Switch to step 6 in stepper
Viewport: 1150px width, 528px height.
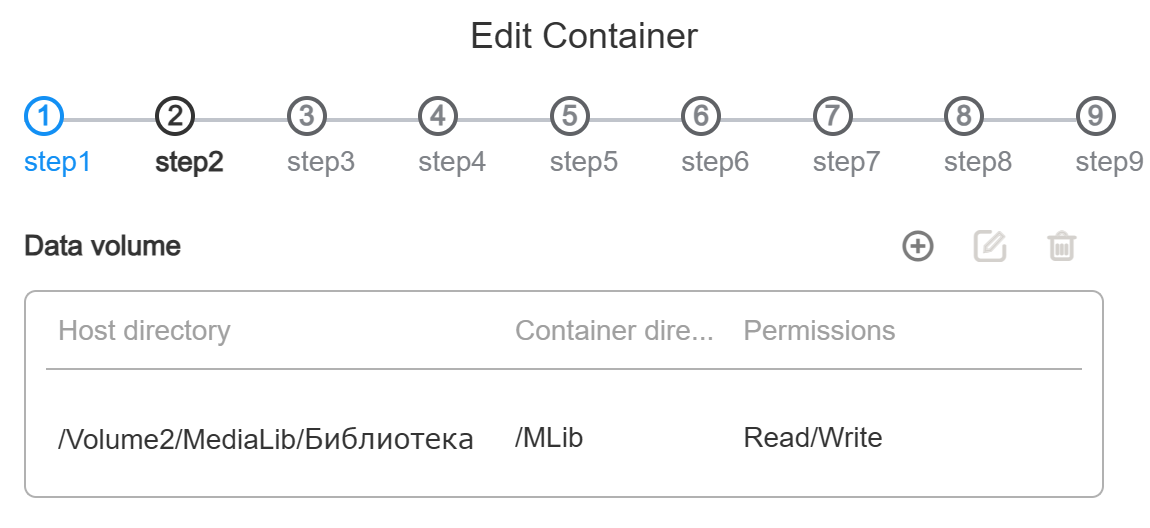(x=701, y=117)
